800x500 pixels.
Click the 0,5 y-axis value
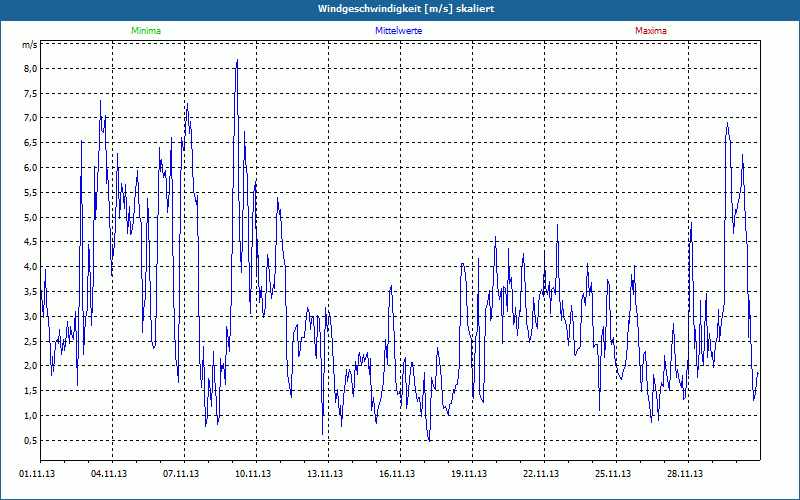tap(31, 441)
